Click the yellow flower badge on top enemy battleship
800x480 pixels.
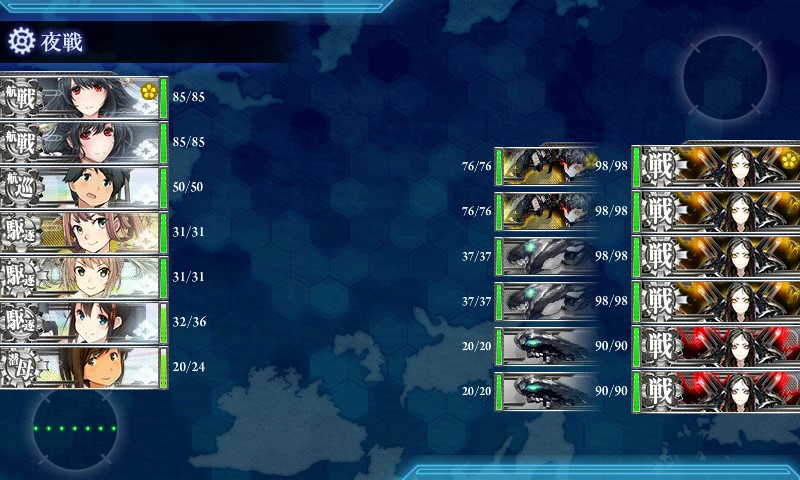tap(789, 161)
